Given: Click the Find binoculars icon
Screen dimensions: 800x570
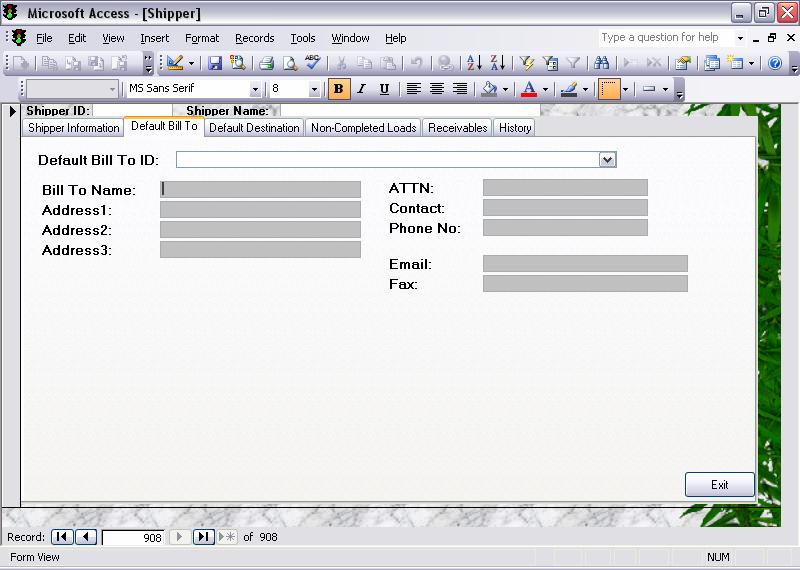Looking at the screenshot, I should click(602, 63).
